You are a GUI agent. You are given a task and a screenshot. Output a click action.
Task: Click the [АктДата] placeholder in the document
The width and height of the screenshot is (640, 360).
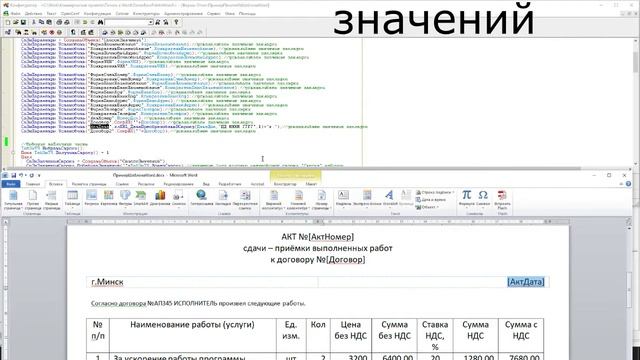click(526, 282)
